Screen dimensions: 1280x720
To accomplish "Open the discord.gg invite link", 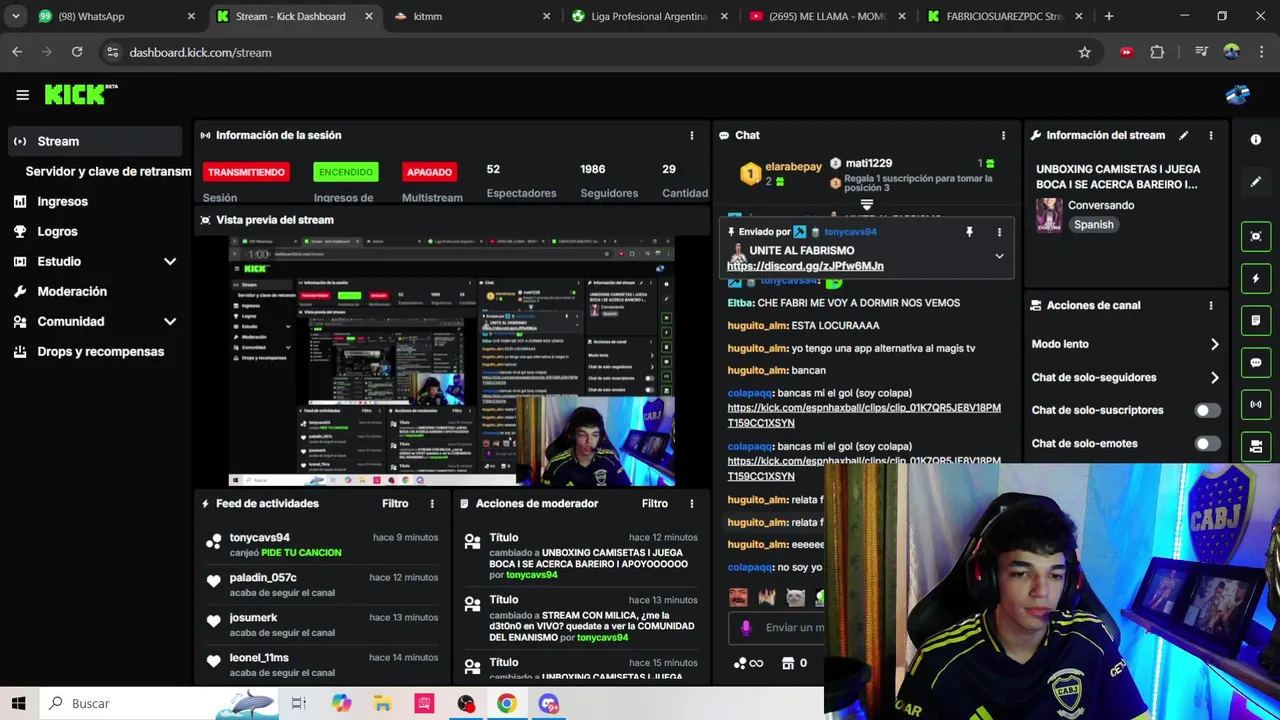I will tap(805, 266).
